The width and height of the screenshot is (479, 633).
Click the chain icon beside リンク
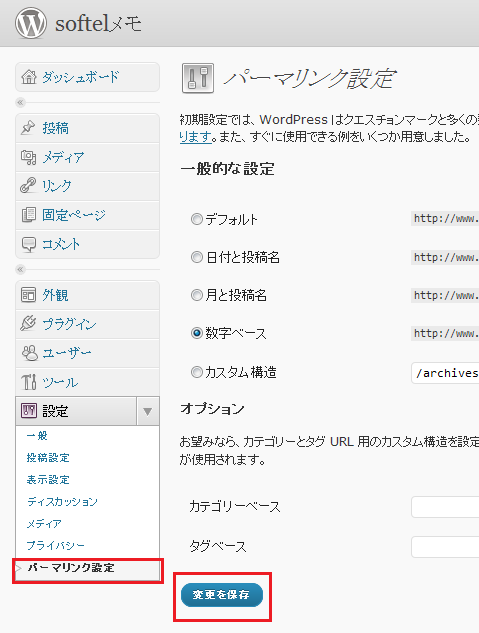tap(28, 185)
